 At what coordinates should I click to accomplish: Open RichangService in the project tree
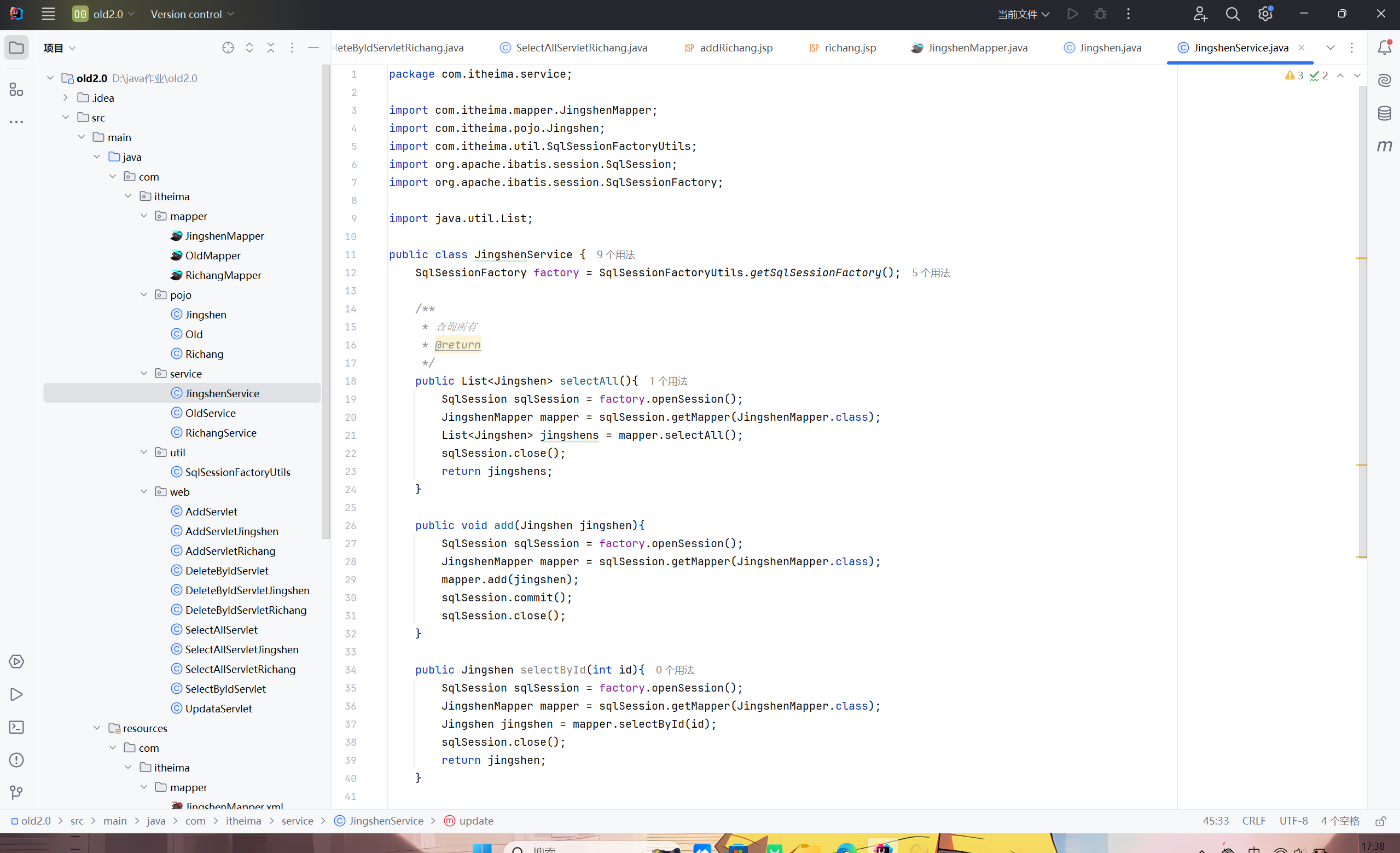pyautogui.click(x=220, y=432)
